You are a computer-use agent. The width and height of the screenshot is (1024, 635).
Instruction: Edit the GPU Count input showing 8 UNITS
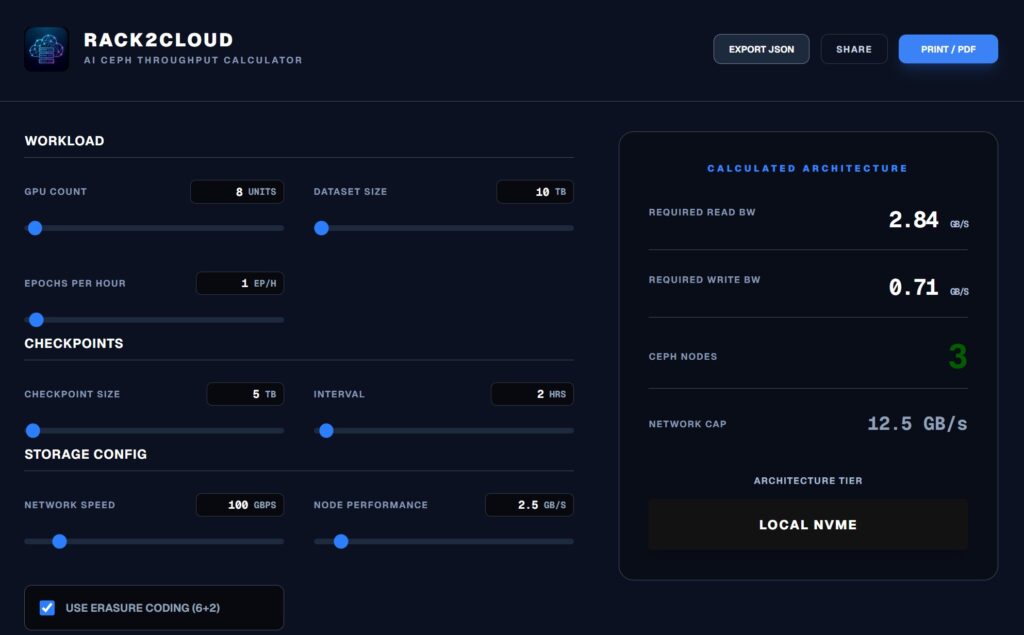(x=237, y=191)
